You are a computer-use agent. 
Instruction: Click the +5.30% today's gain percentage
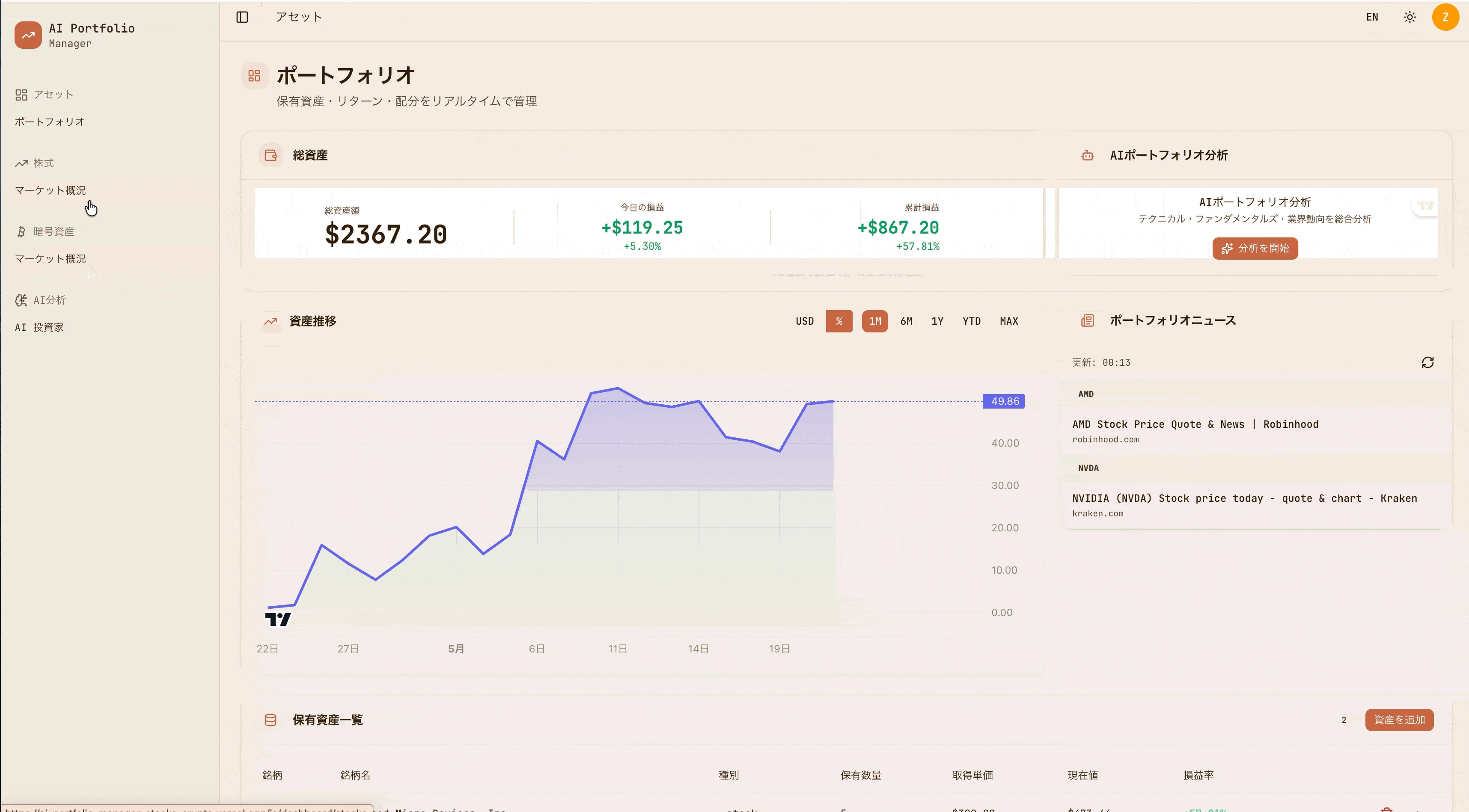coord(642,246)
